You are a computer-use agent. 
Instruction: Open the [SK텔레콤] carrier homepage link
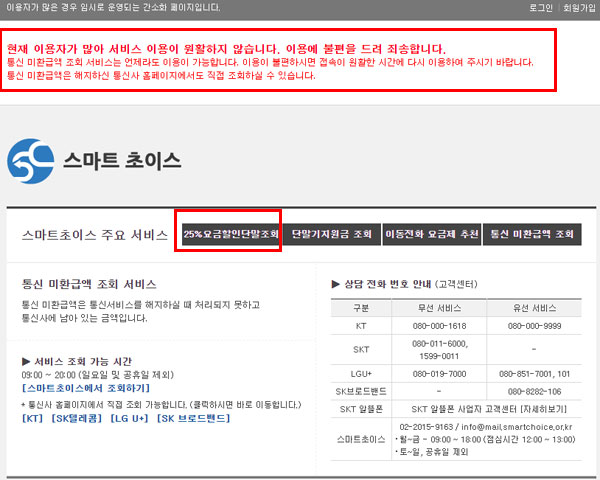[x=77, y=418]
